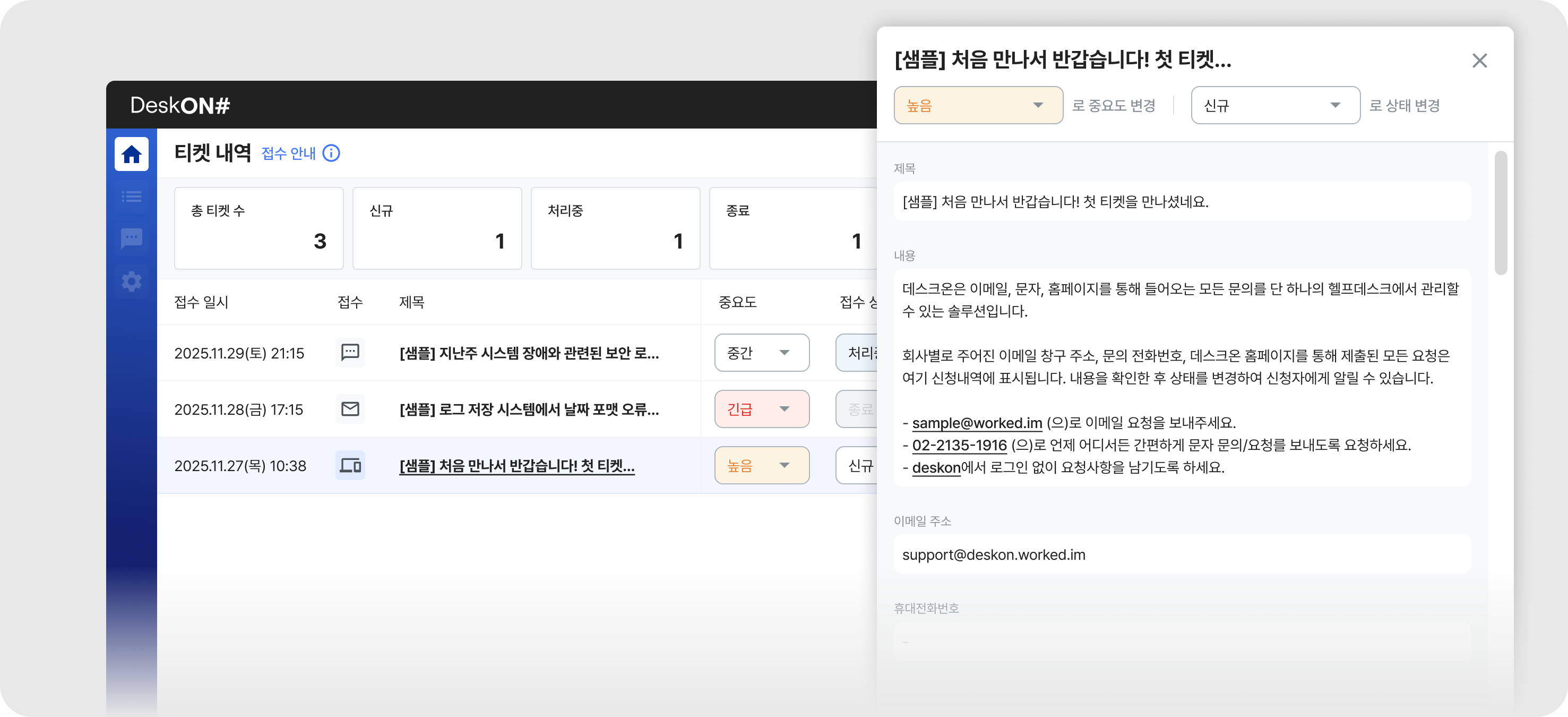
Task: Open the list view sidebar icon
Action: tap(132, 196)
